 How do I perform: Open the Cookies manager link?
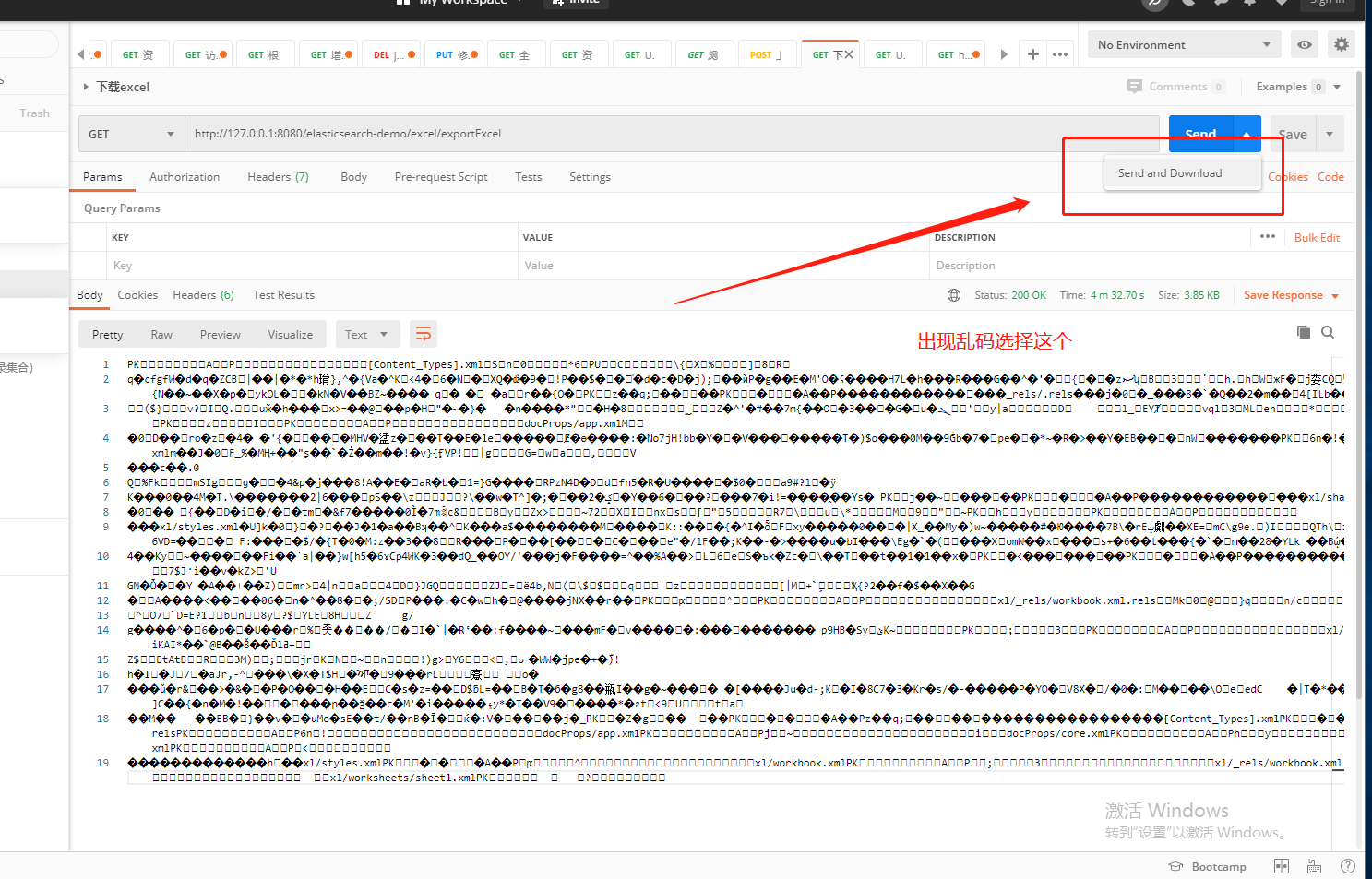[x=1288, y=177]
